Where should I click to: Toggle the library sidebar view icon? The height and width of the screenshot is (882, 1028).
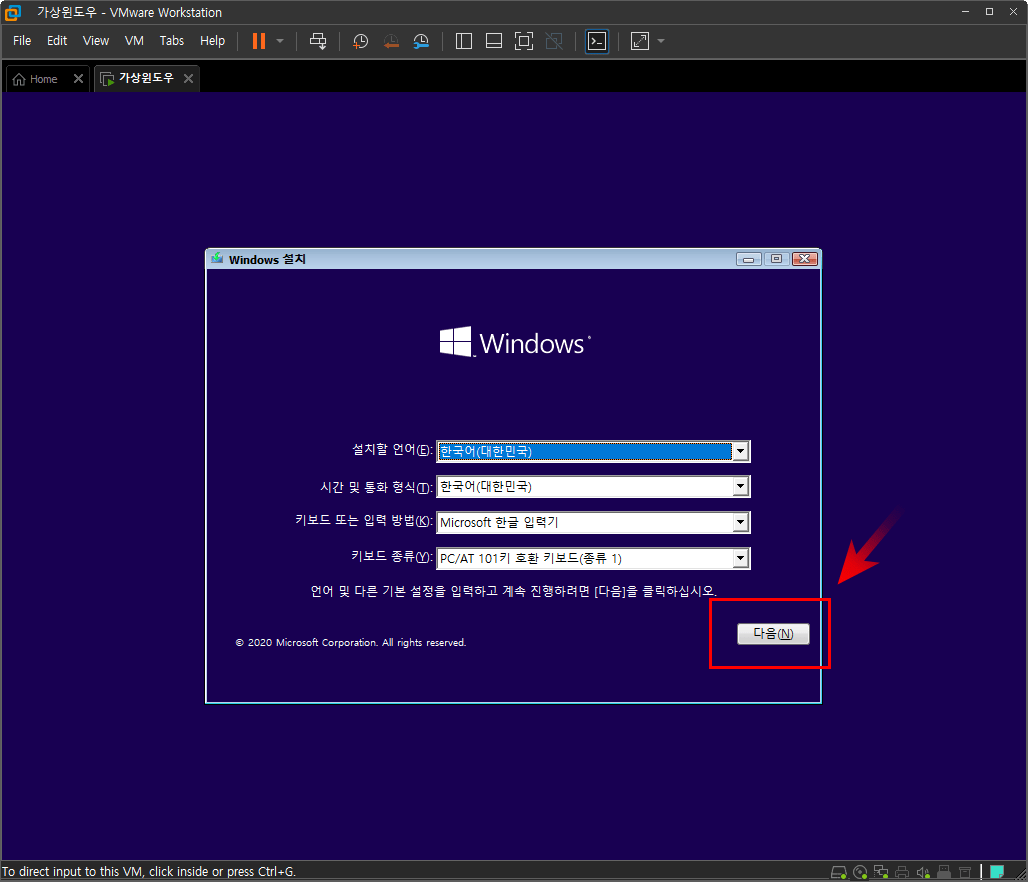(x=464, y=41)
